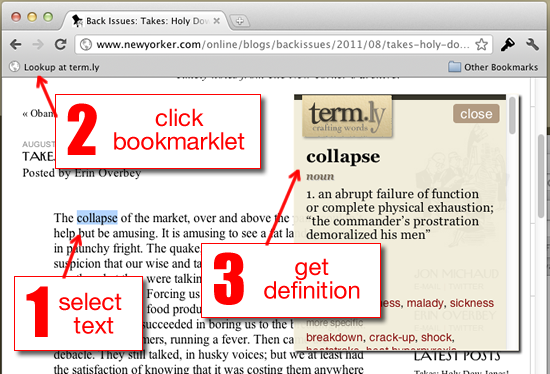The width and height of the screenshot is (550, 374).
Task: Click the yellow window minimize button
Action: (x=32, y=17)
